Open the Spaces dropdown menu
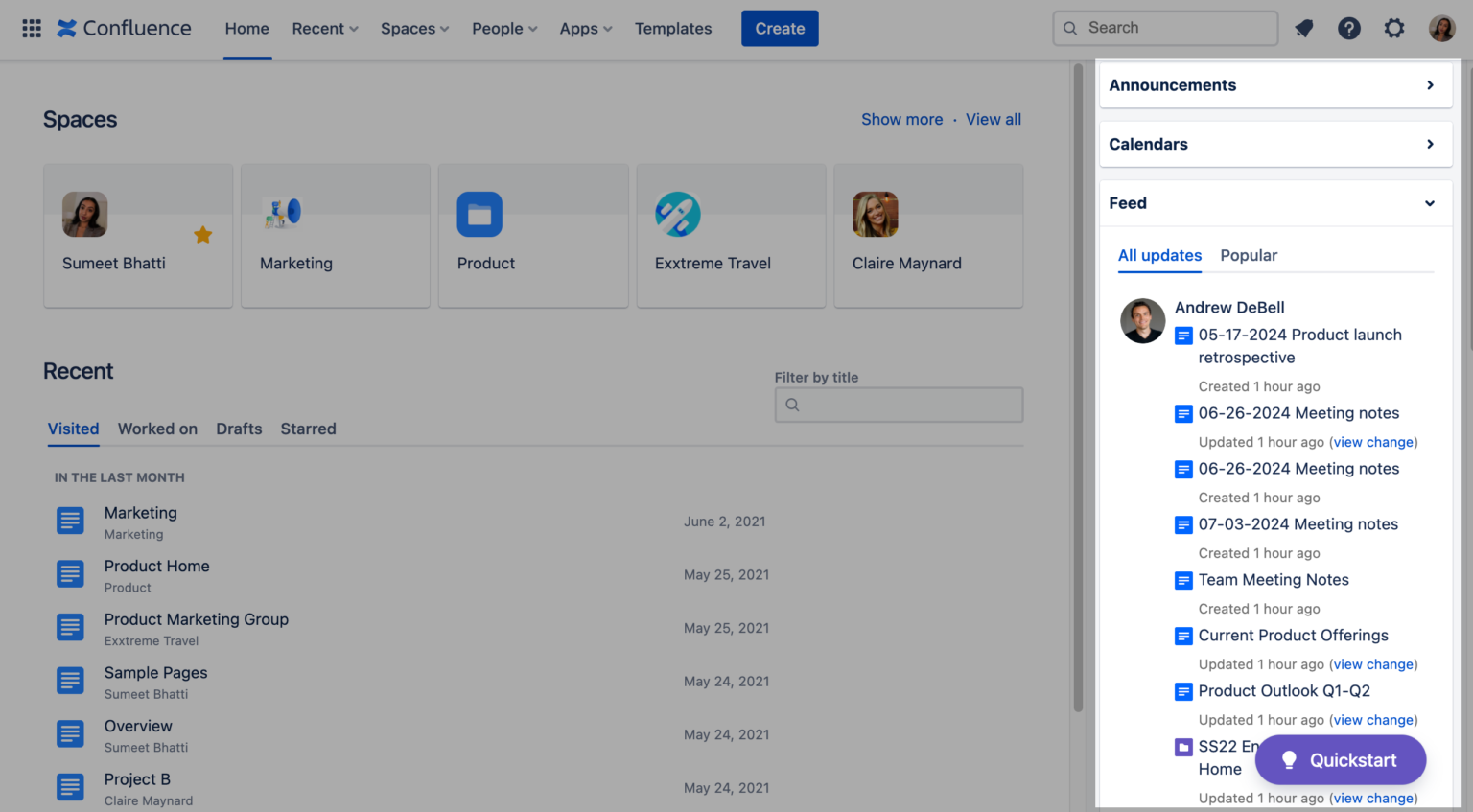Viewport: 1473px width, 812px height. (x=414, y=28)
